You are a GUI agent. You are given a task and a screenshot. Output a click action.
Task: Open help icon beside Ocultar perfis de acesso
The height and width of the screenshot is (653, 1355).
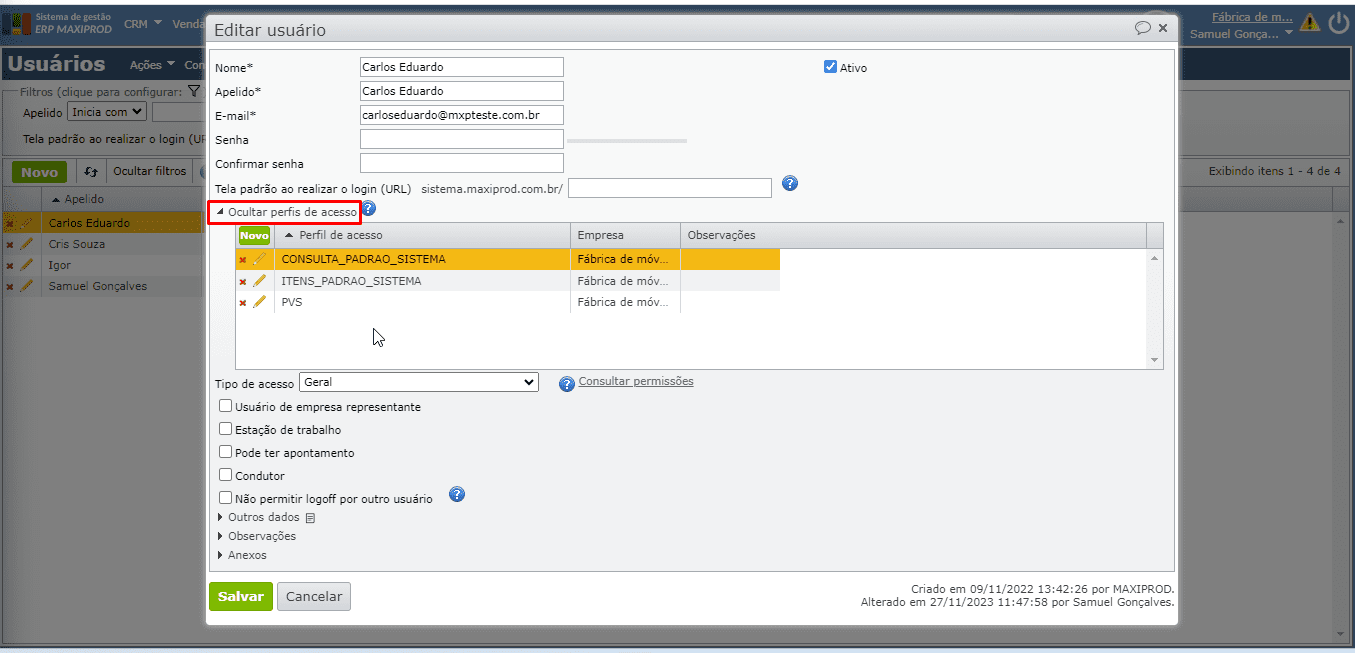(x=368, y=209)
